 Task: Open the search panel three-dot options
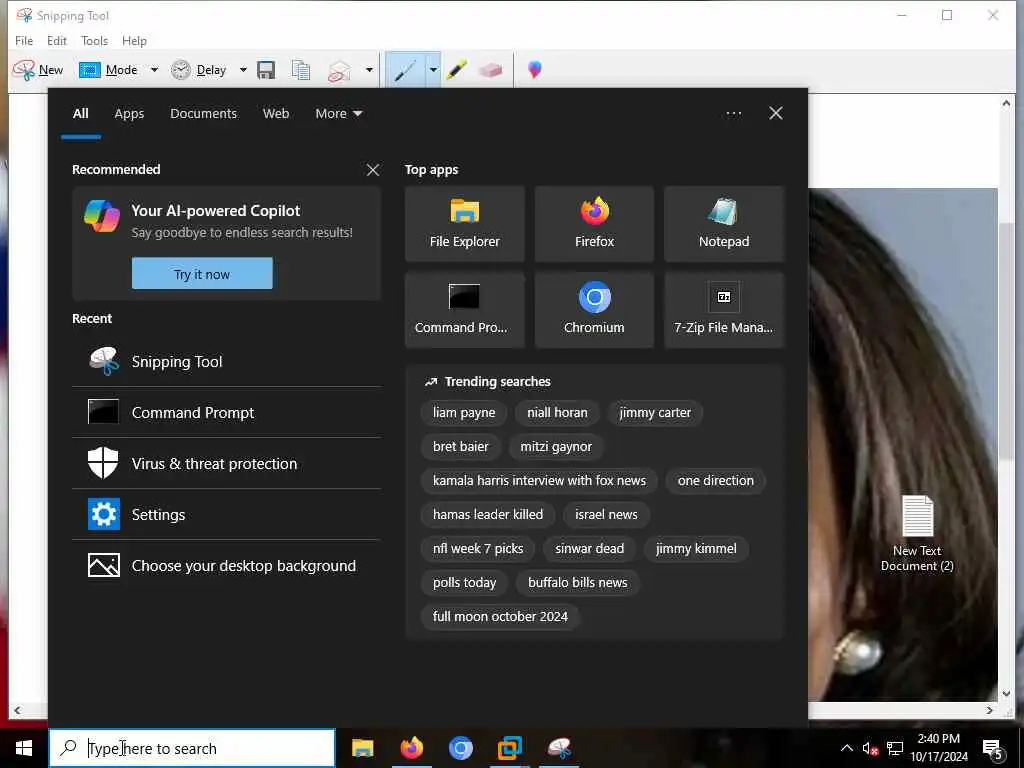pos(733,114)
